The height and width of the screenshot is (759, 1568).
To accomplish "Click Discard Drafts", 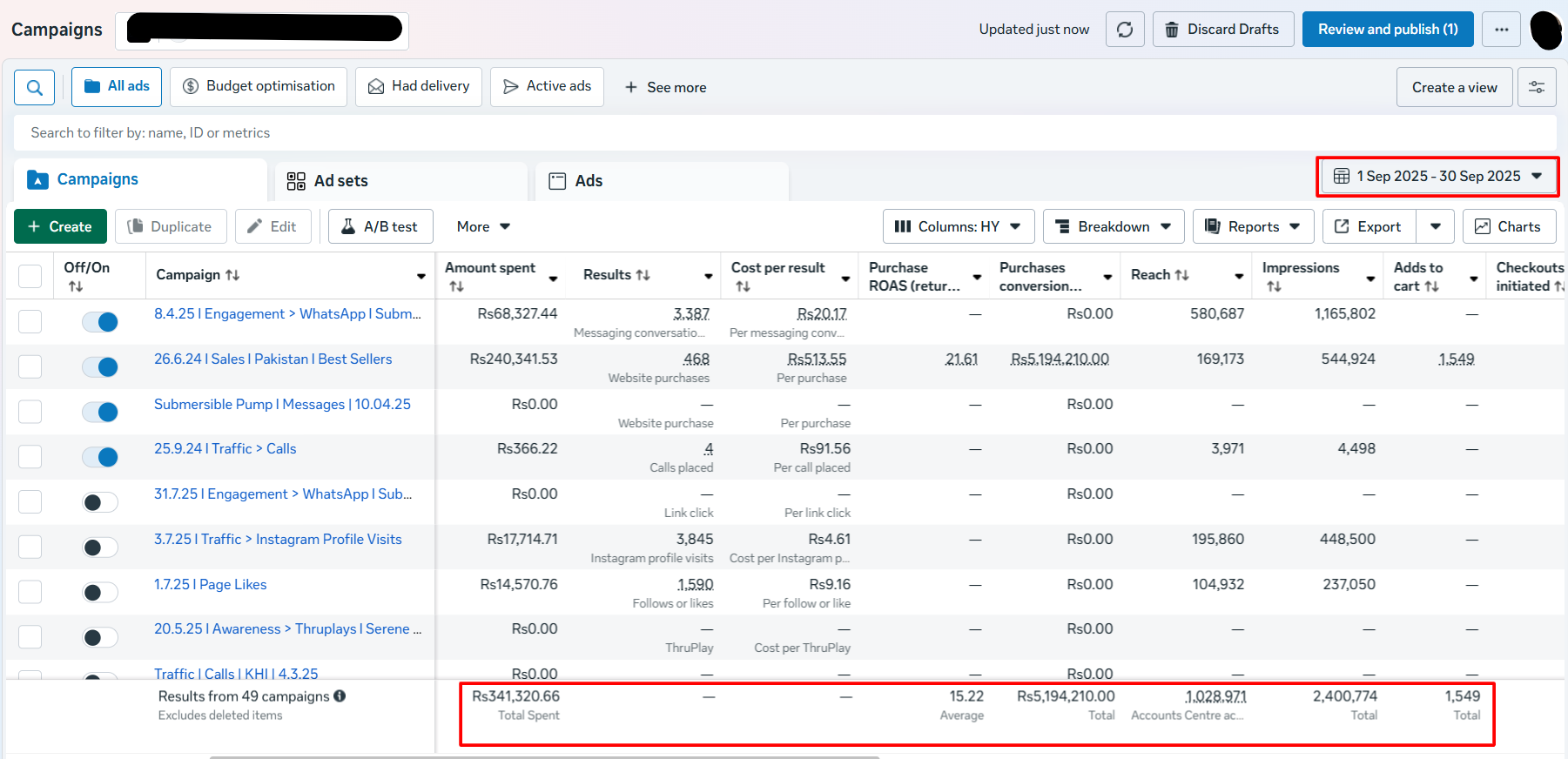I will pos(1223,30).
